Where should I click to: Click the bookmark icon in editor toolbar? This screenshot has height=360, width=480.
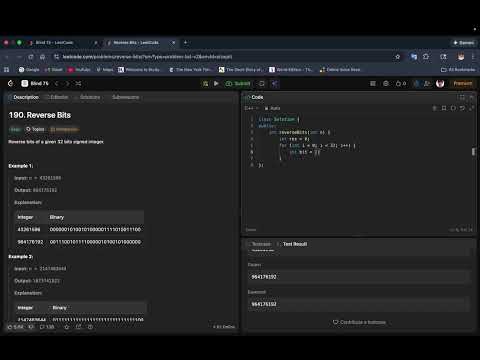tap(444, 108)
